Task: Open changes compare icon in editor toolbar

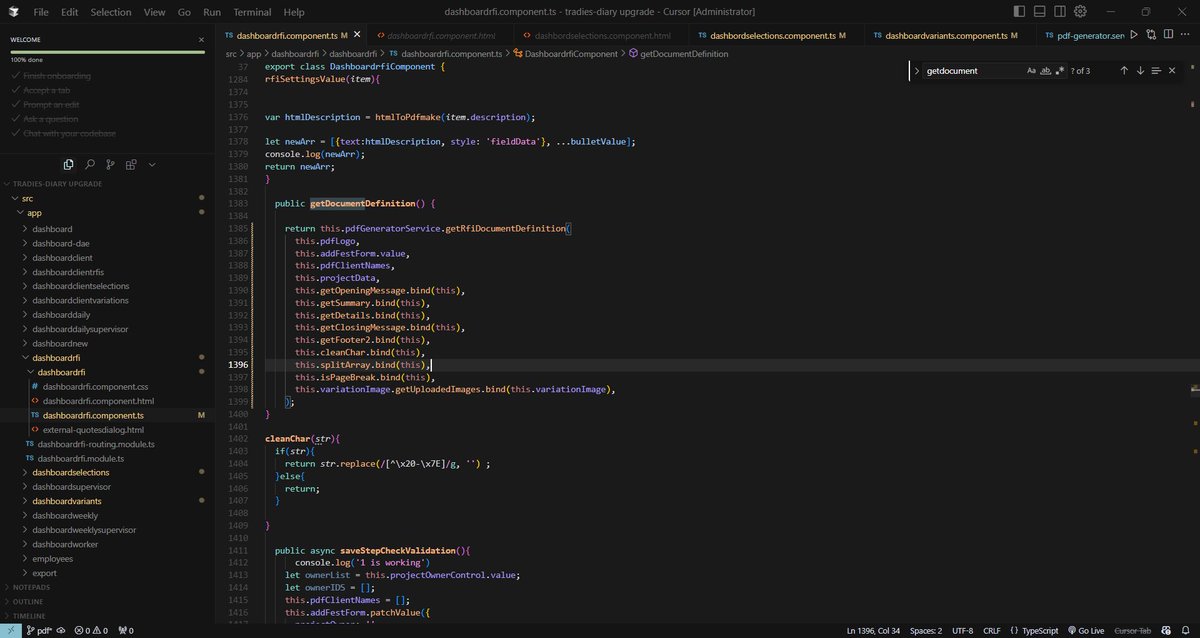Action: click(x=1151, y=35)
